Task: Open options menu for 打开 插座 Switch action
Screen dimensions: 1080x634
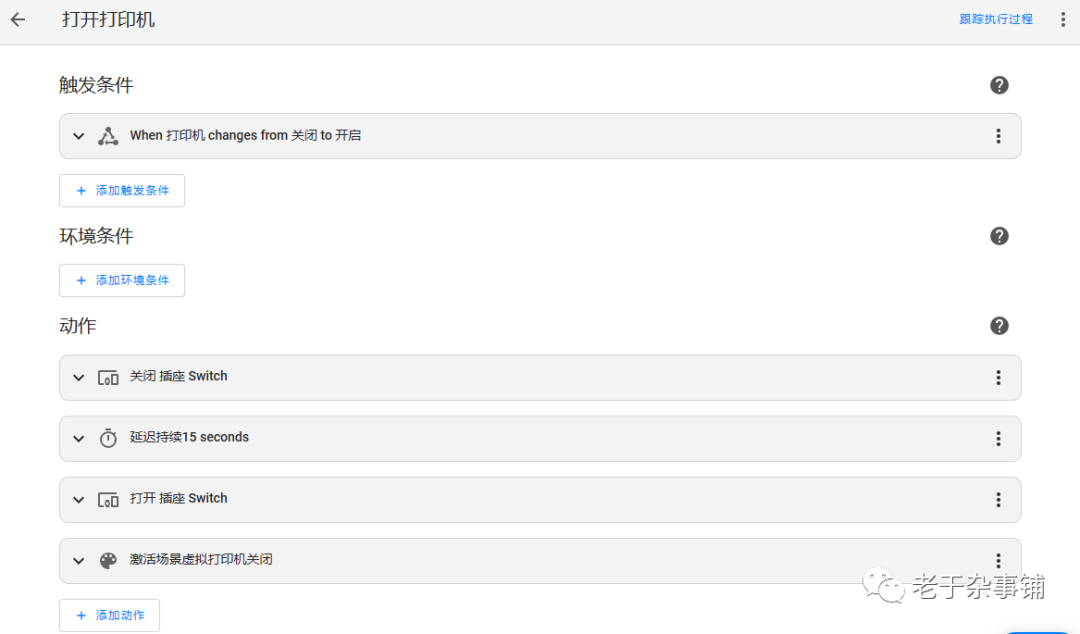Action: pos(998,500)
